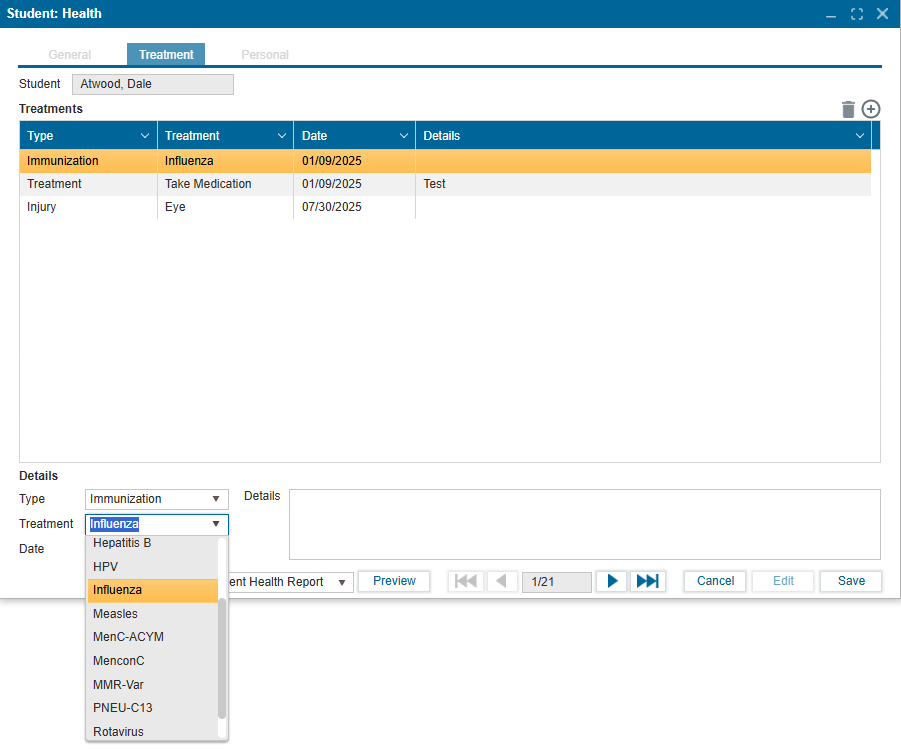
Task: Choose Hepatitis B in the dropdown list
Action: [x=122, y=544]
